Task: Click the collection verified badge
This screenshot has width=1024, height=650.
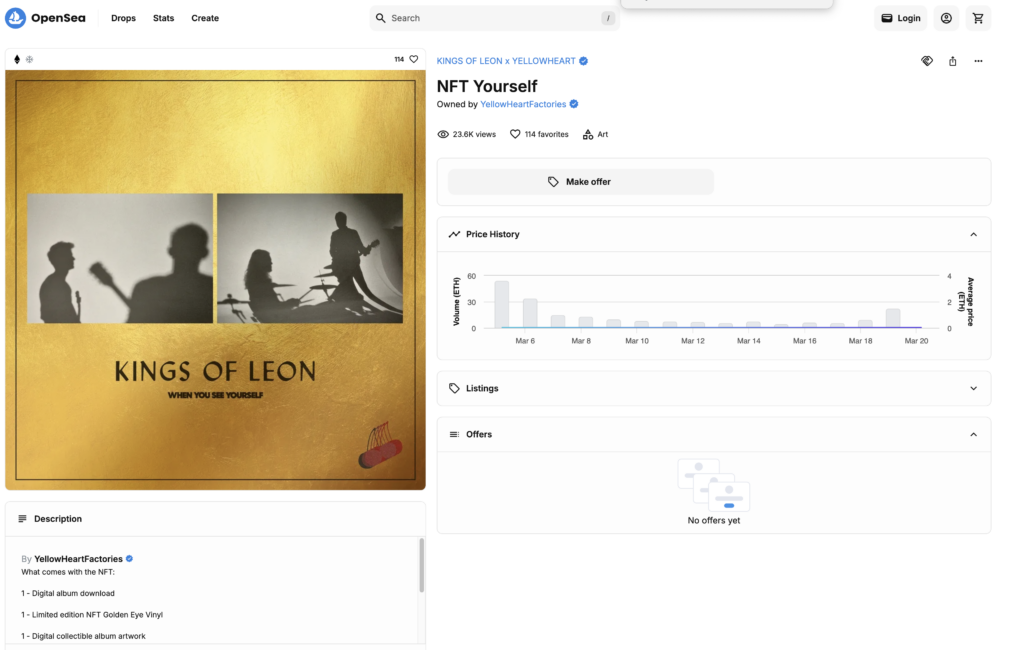Action: [583, 61]
